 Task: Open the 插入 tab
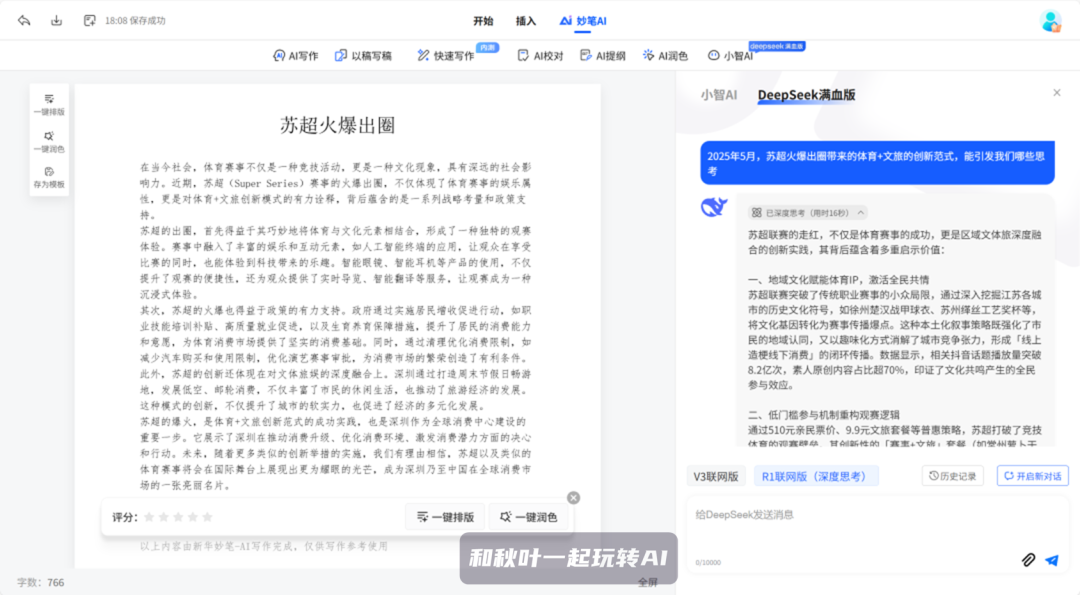coord(526,21)
